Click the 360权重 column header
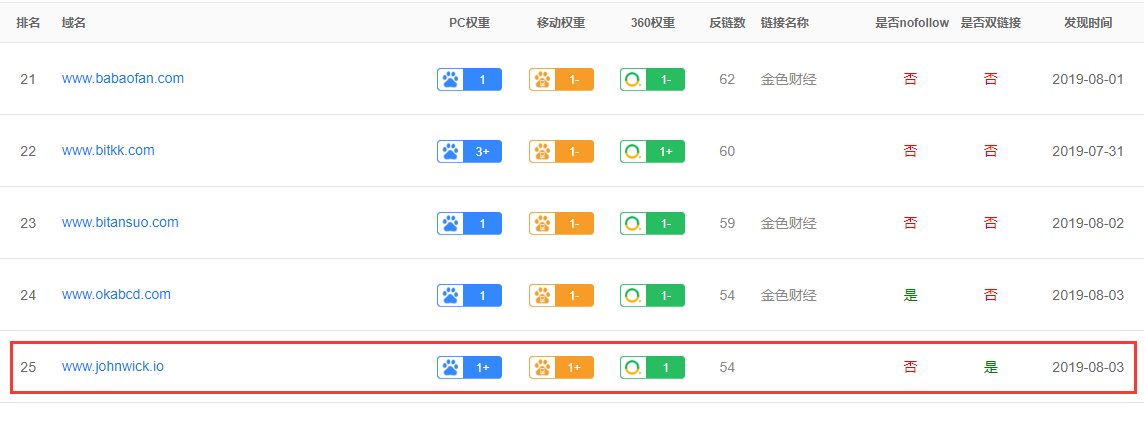The image size is (1144, 424). point(653,23)
